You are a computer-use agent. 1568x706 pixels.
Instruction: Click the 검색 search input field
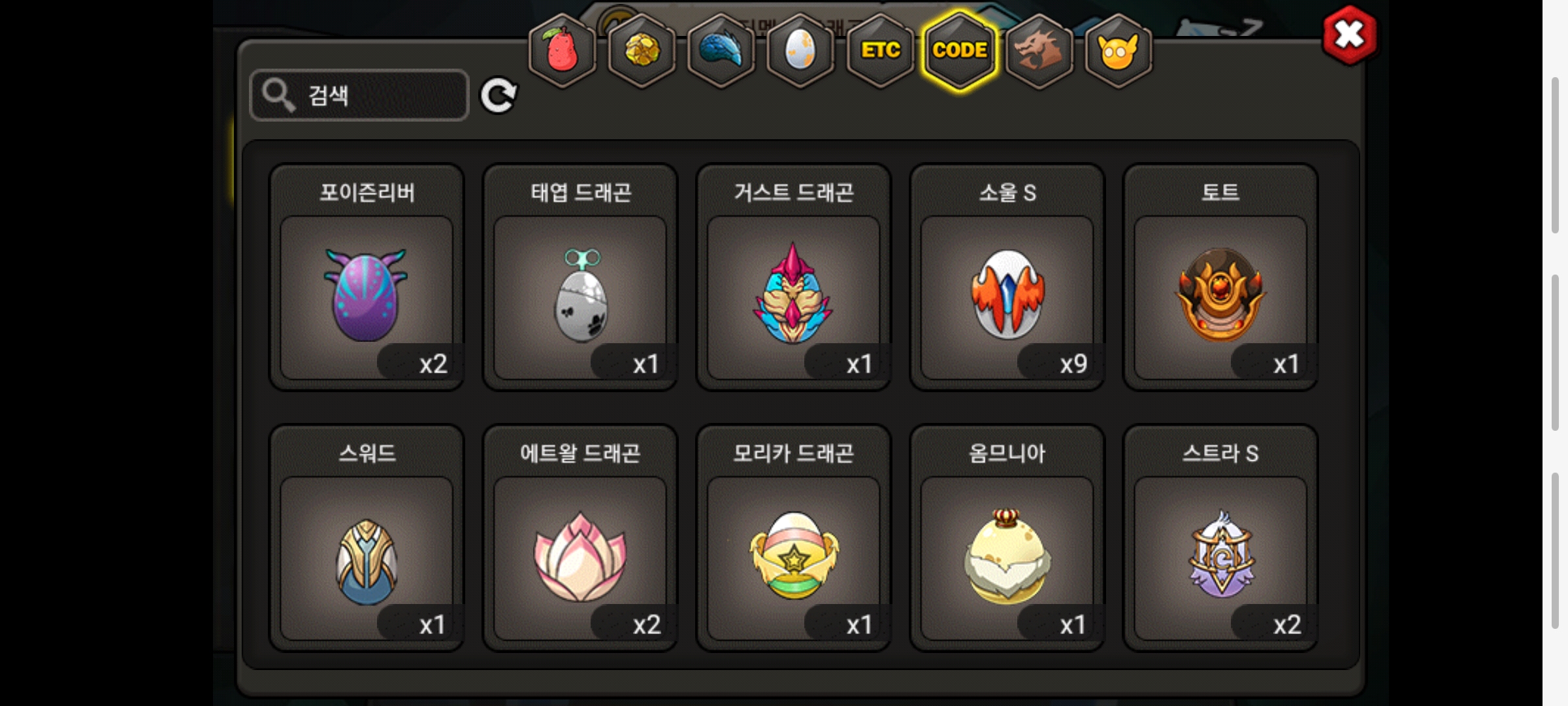tap(359, 95)
